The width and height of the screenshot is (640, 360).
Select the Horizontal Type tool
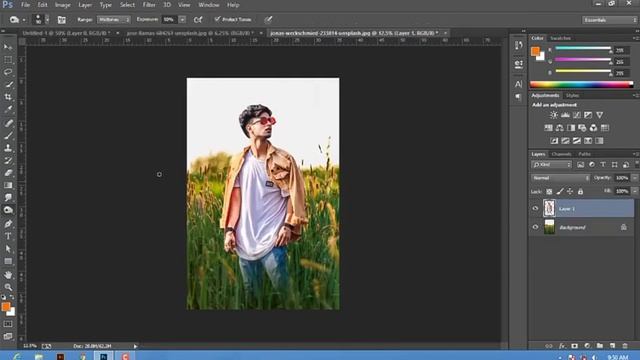8,236
